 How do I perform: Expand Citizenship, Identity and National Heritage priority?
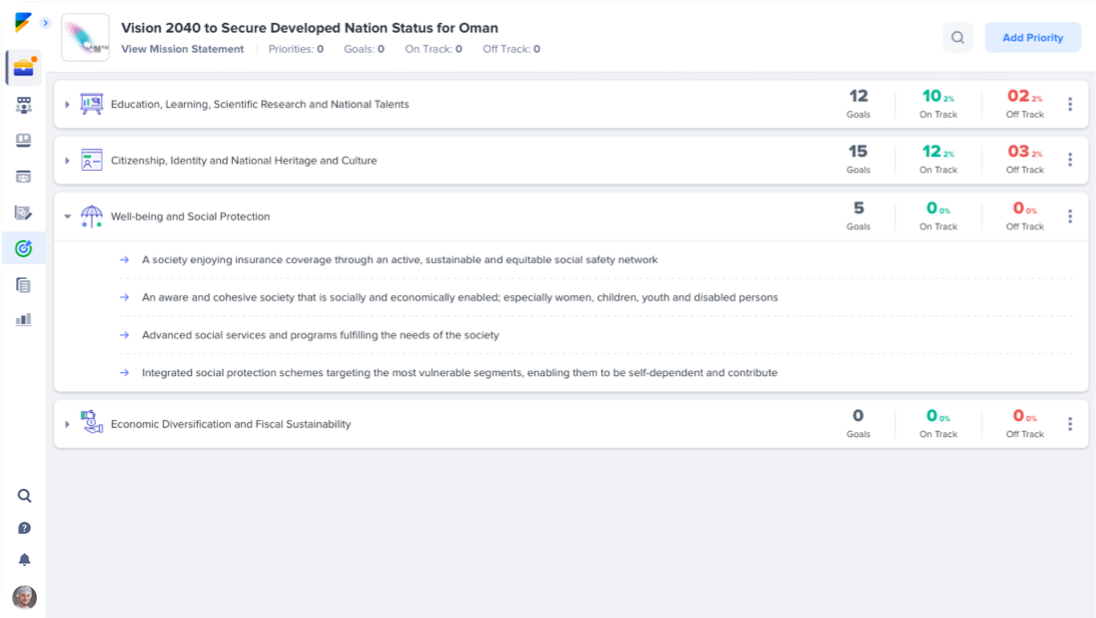click(67, 160)
